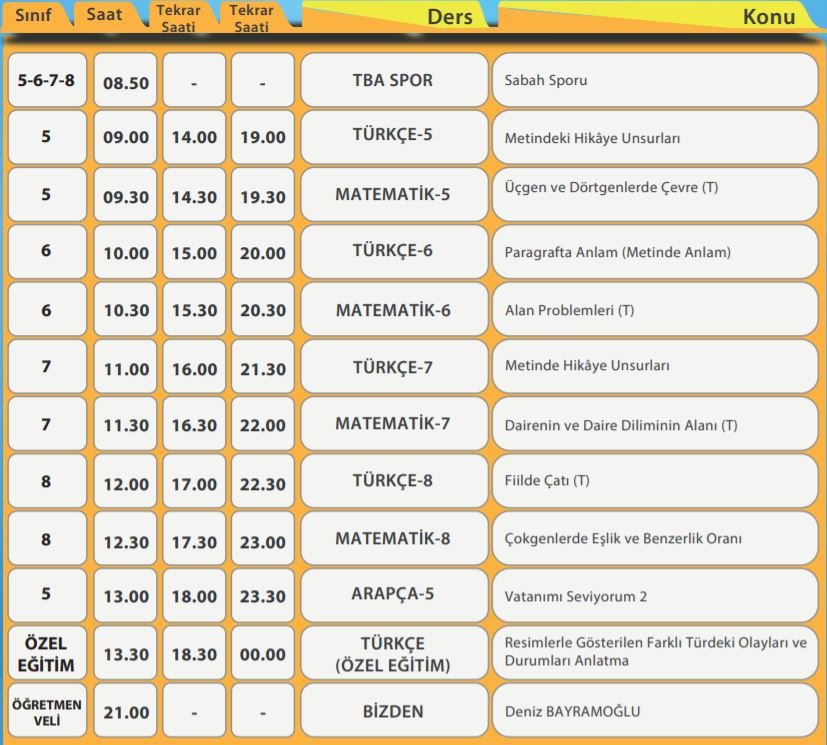Click the 22.30 repeat time
The width and height of the screenshot is (827, 745).
(x=263, y=481)
